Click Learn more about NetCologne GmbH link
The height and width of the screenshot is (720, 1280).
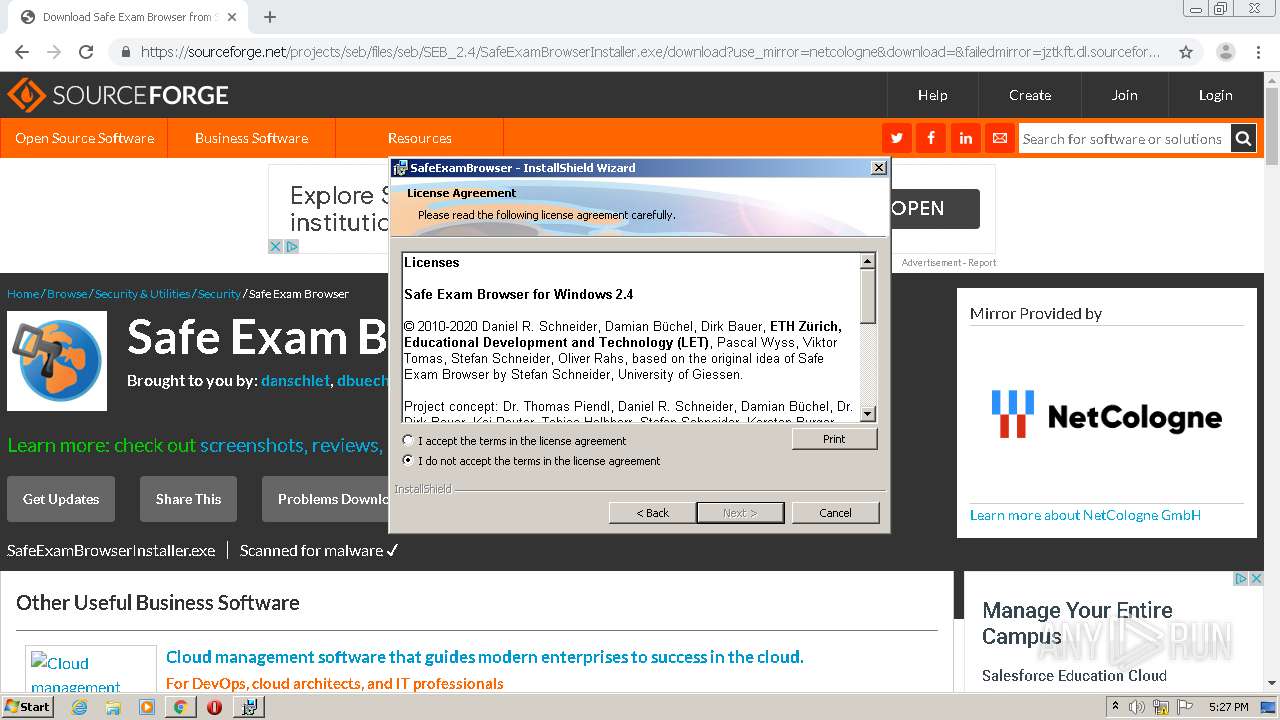click(x=1085, y=515)
